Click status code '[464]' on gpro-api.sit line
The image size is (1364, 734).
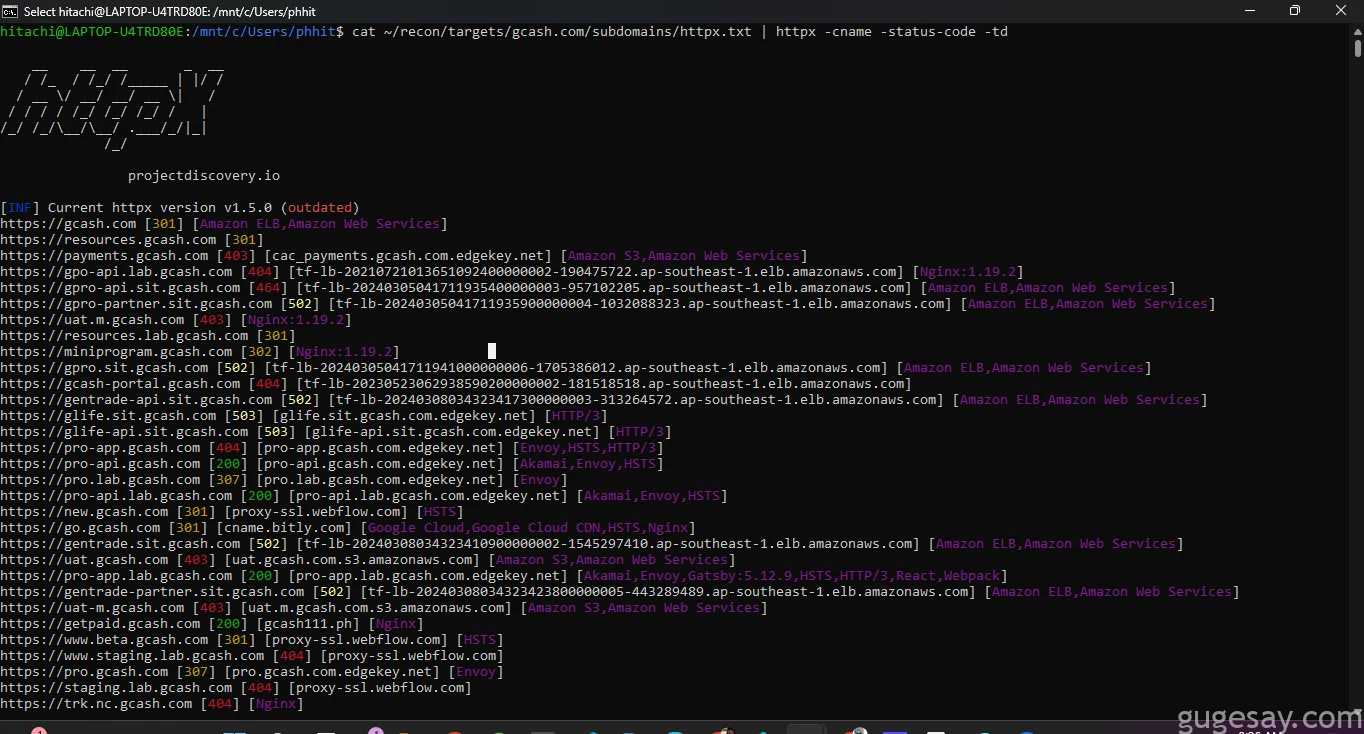[x=268, y=287]
